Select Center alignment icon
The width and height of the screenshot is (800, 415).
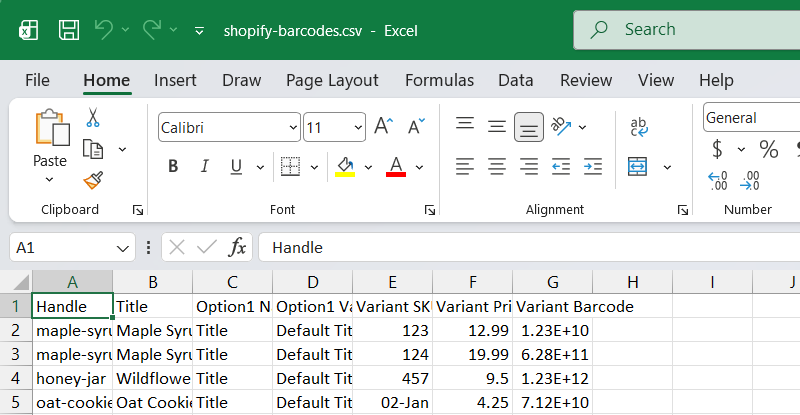pyautogui.click(x=496, y=166)
